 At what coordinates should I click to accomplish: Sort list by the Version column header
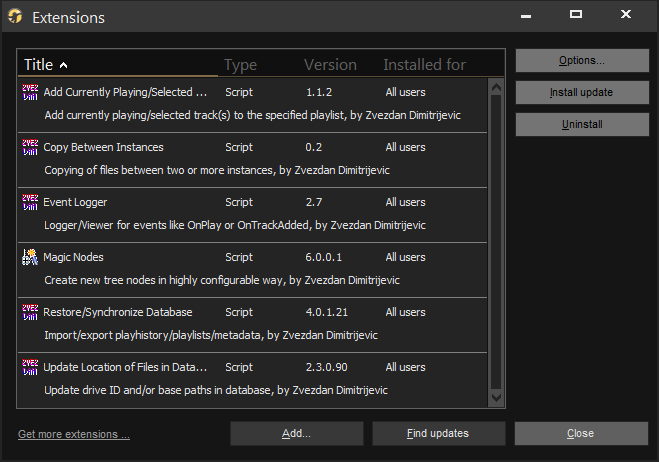330,65
